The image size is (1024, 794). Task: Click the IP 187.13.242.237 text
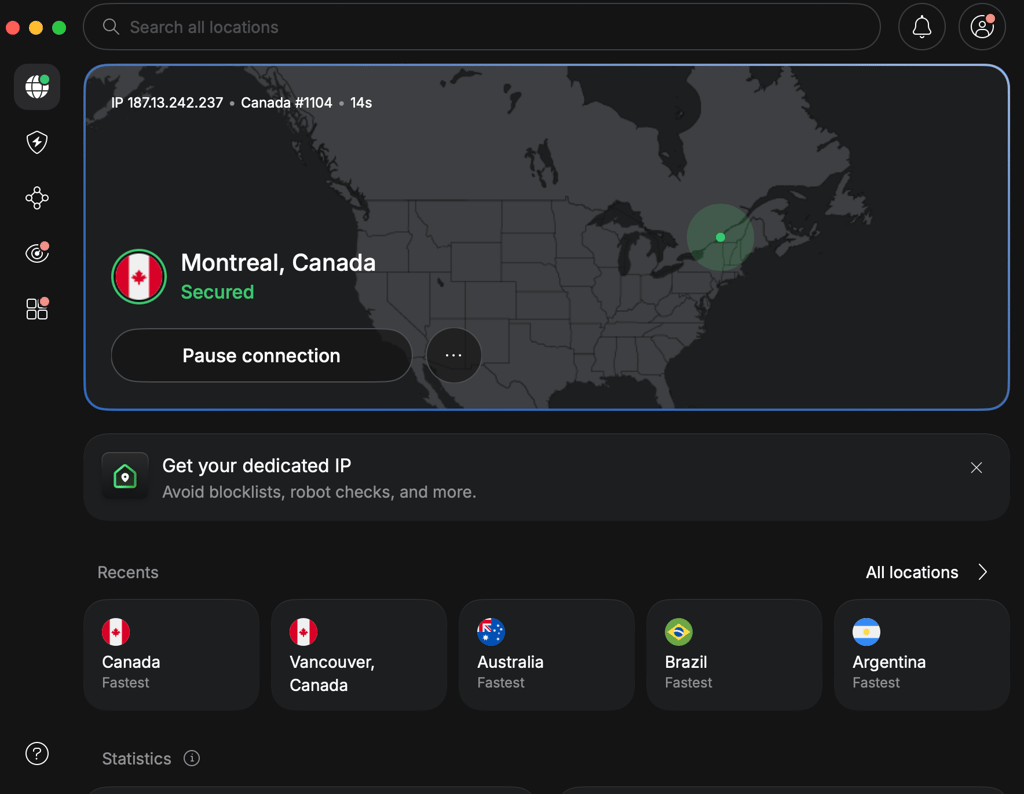pyautogui.click(x=167, y=103)
